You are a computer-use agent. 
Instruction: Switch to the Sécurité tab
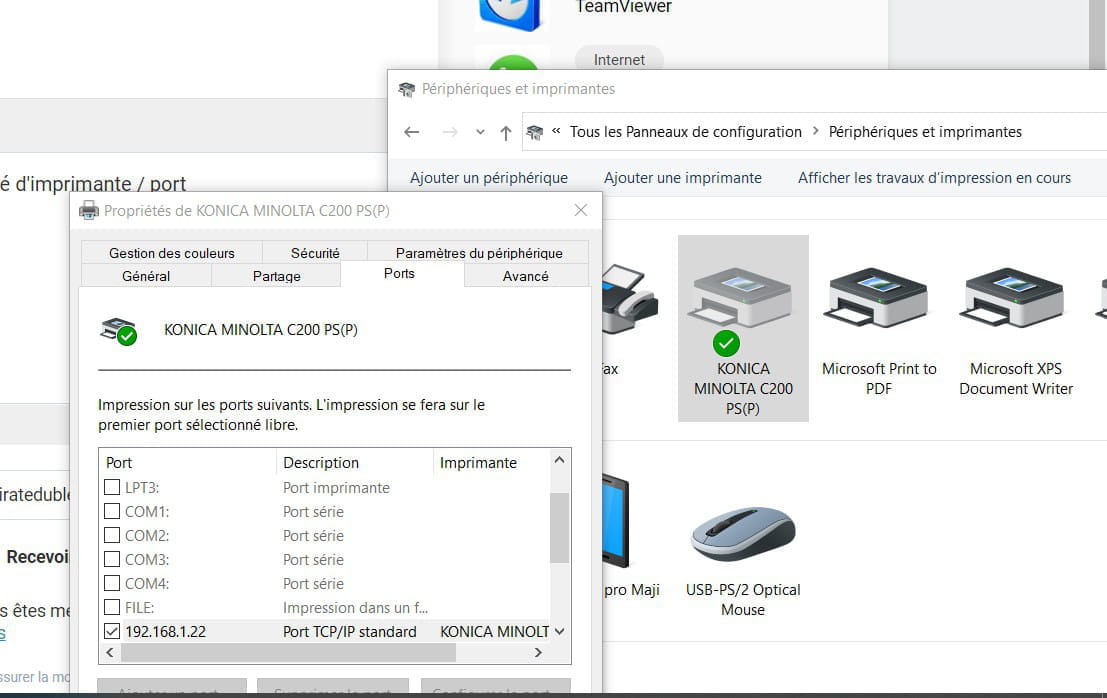point(315,253)
